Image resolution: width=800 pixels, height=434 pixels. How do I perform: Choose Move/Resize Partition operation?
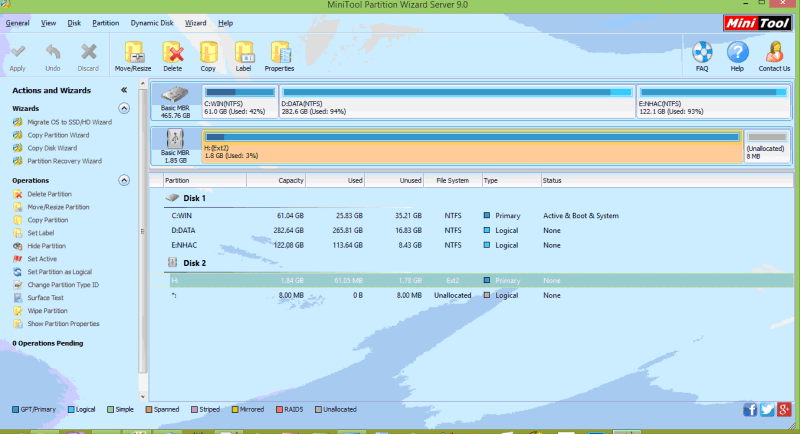click(58, 207)
